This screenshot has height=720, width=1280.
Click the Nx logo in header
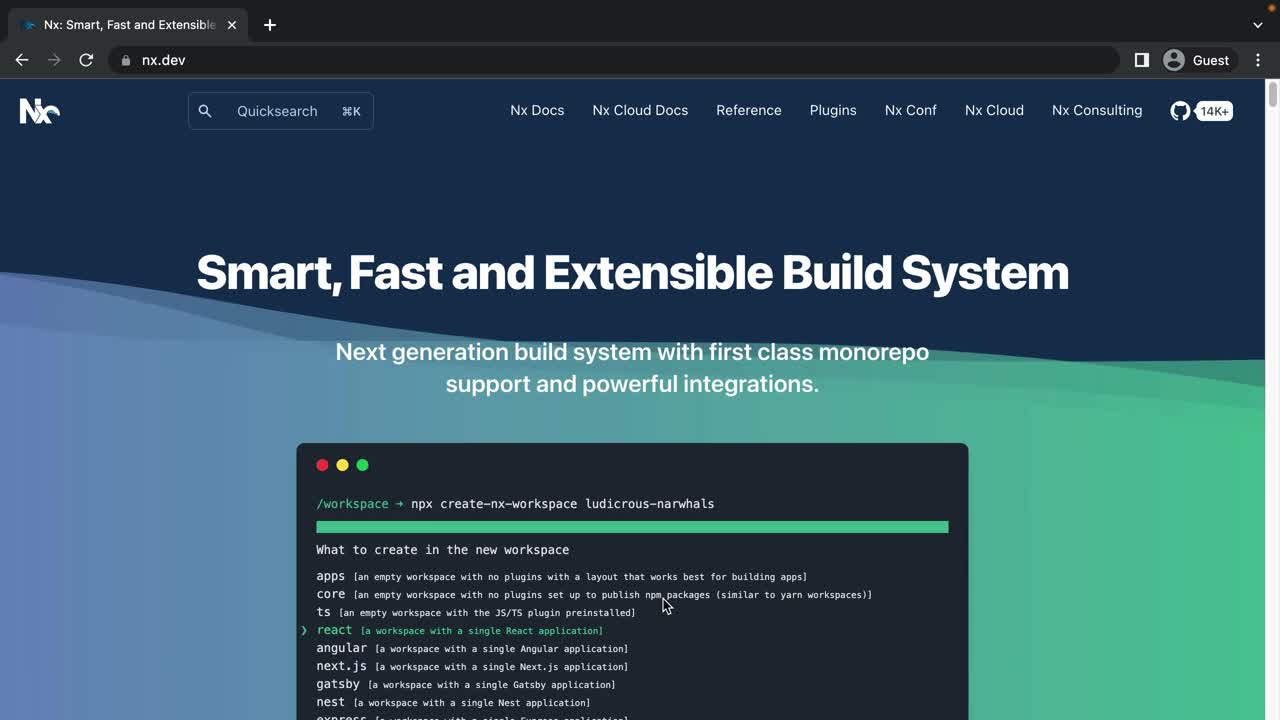click(40, 111)
